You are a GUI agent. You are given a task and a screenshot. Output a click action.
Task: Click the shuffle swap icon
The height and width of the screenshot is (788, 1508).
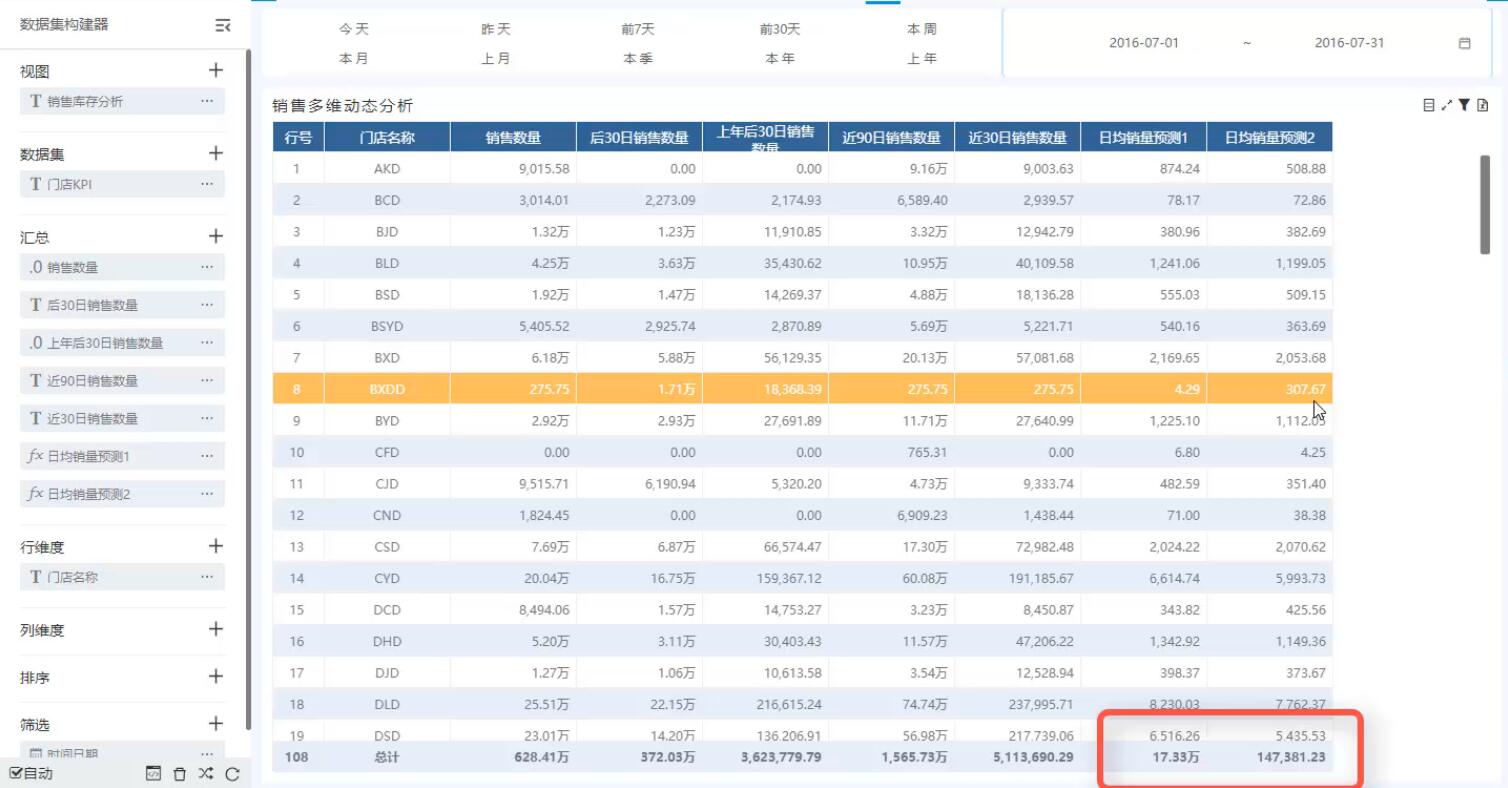[x=206, y=773]
